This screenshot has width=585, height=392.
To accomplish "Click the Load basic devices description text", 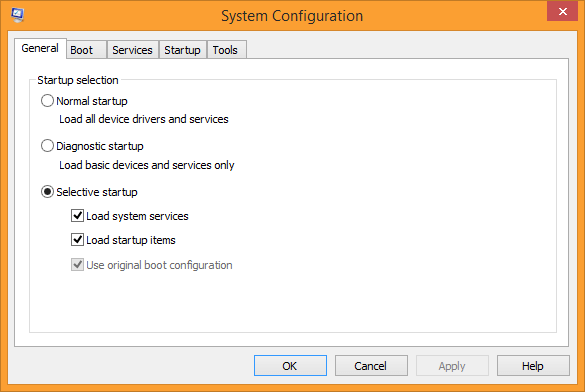I will 147,165.
